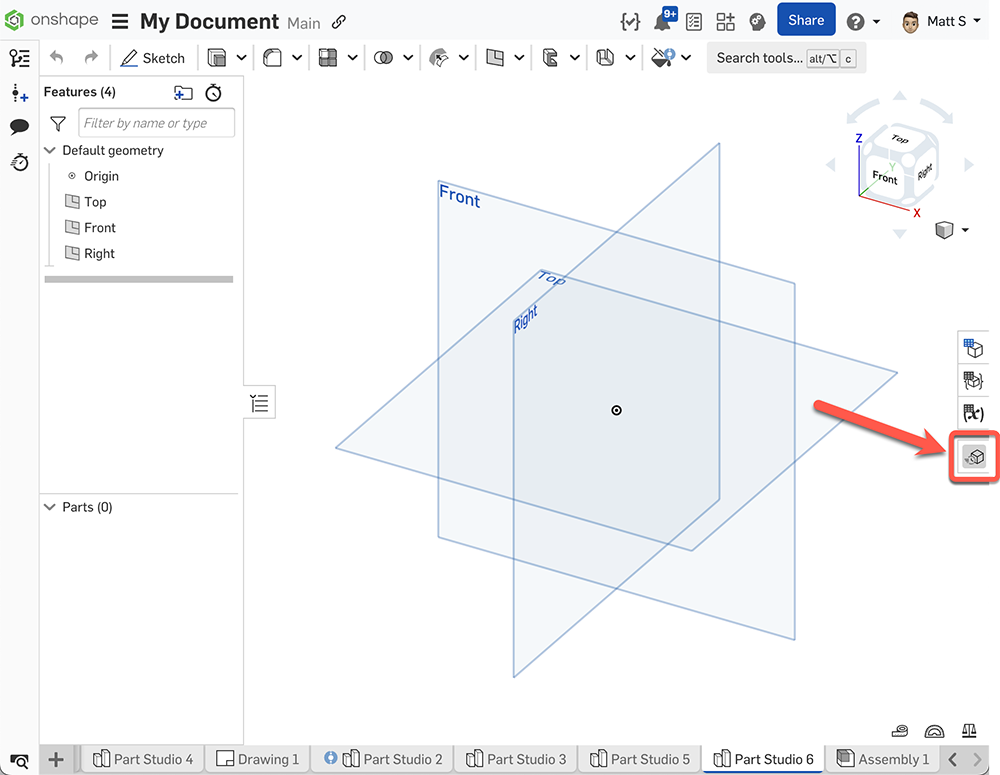Open the custom tables panel icon

point(973,381)
